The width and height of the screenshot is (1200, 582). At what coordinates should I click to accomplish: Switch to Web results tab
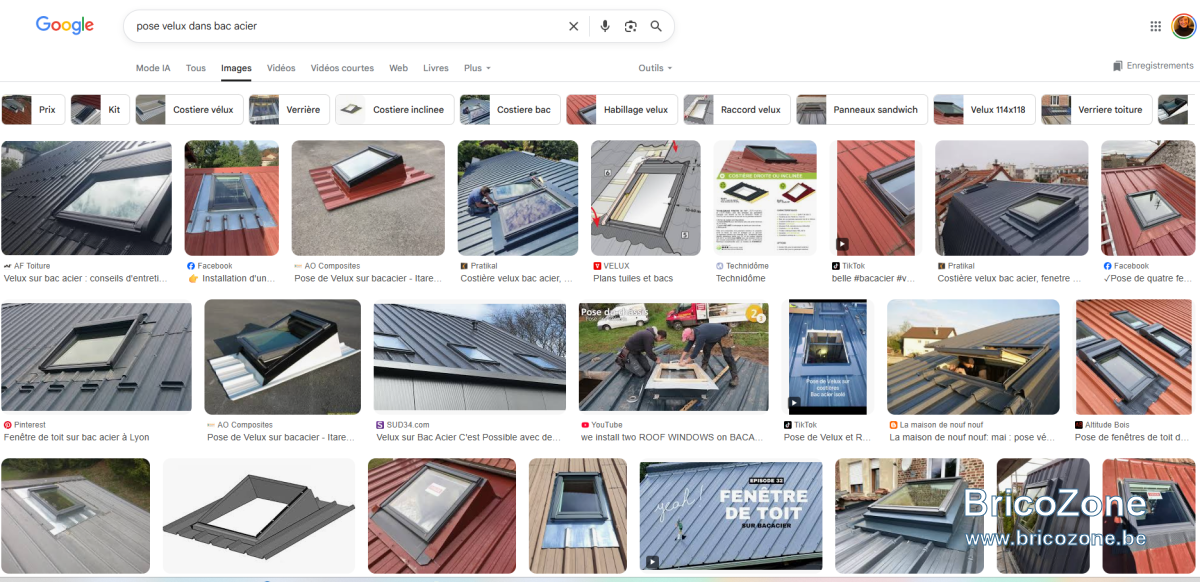(398, 68)
